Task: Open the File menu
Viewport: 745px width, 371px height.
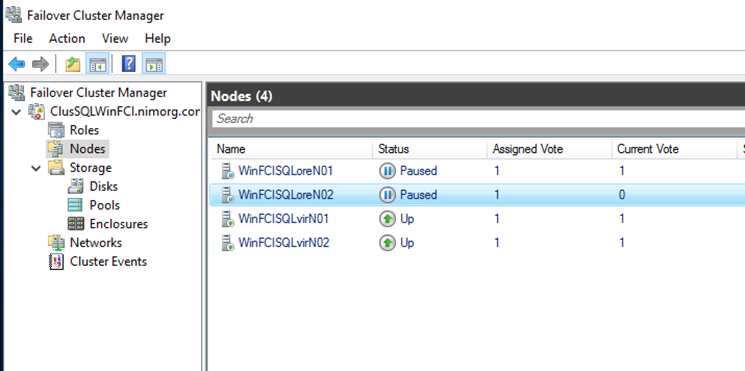Action: pos(23,38)
